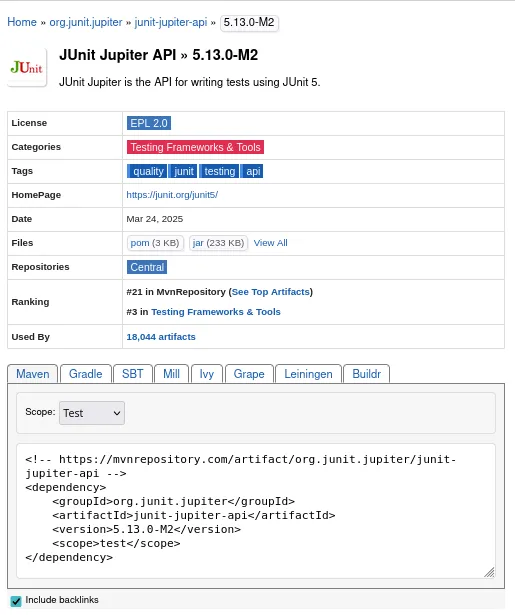Screen dimensions: 515x615
Task: Click the Mar 24, 2025 date text
Action: click(x=155, y=219)
